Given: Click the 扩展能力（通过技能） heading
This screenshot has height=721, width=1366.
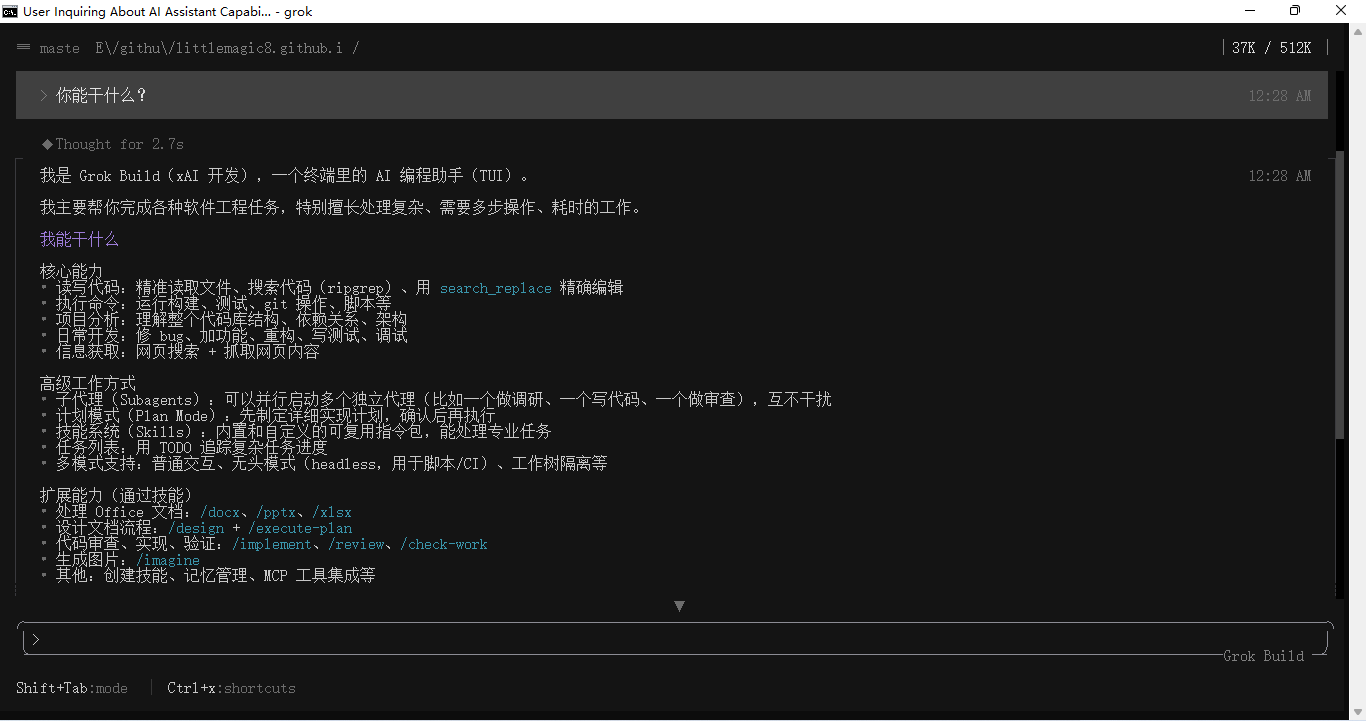Looking at the screenshot, I should [x=116, y=495].
